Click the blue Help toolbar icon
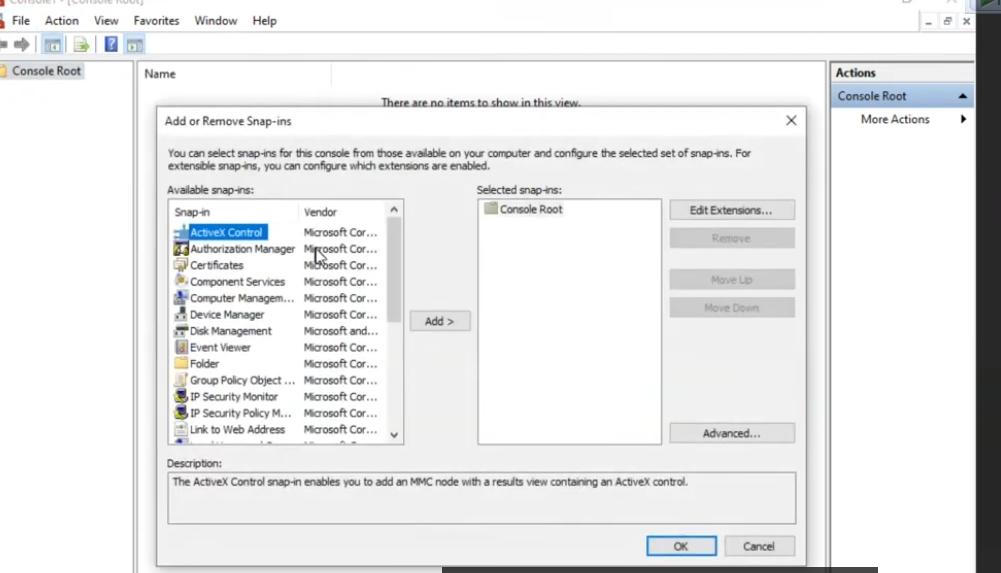The height and width of the screenshot is (573, 1001). pyautogui.click(x=111, y=44)
